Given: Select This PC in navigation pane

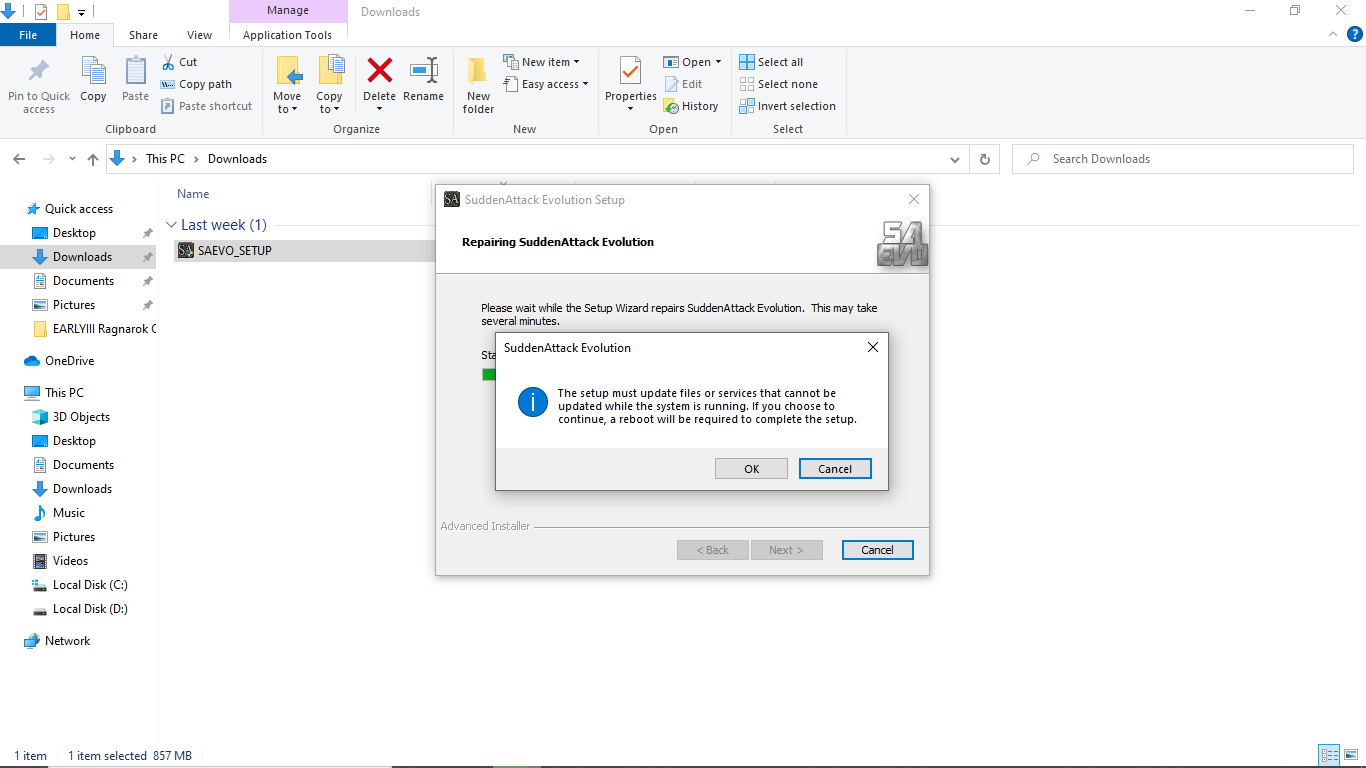Looking at the screenshot, I should [64, 393].
